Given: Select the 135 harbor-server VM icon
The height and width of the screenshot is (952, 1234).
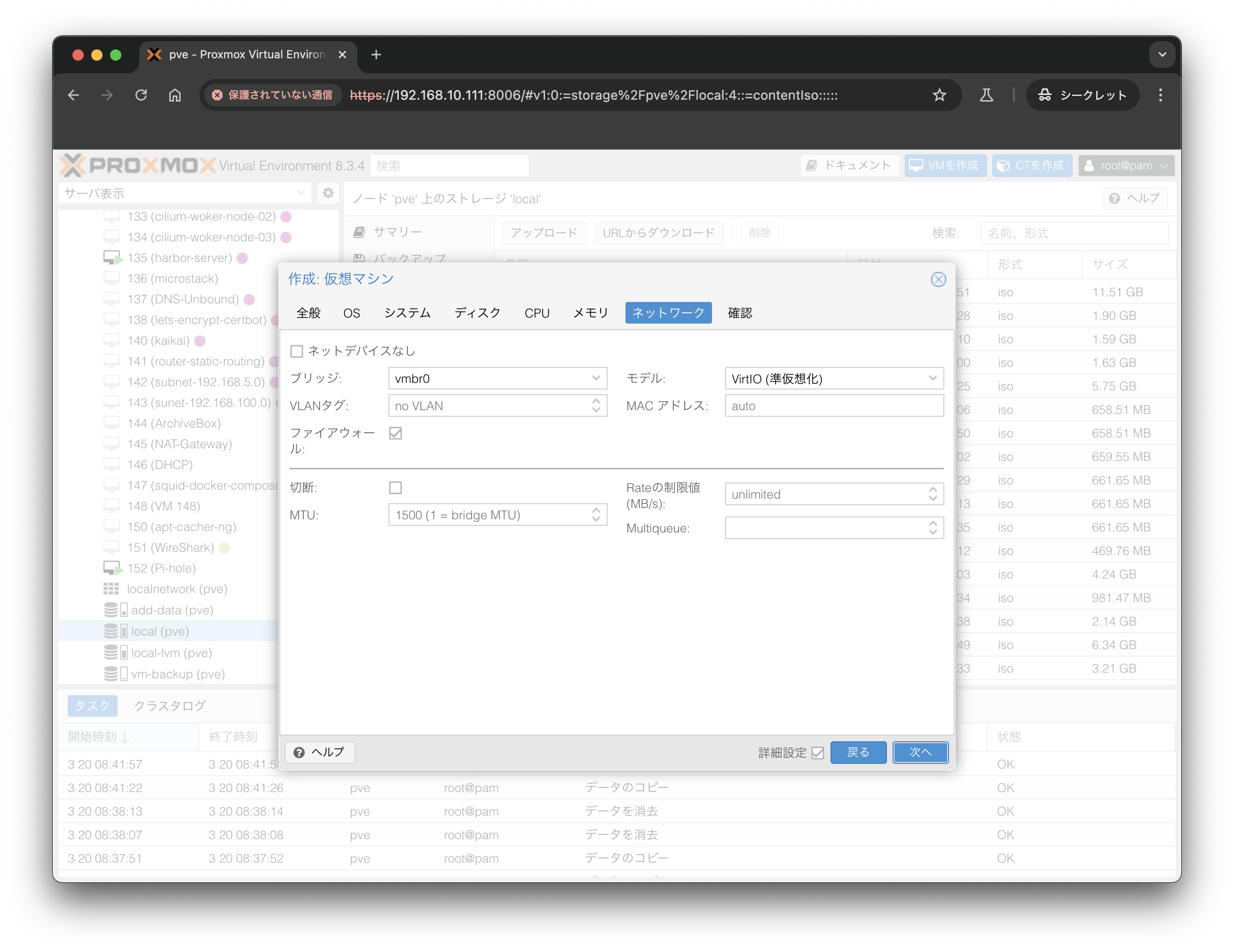Looking at the screenshot, I should click(x=112, y=258).
